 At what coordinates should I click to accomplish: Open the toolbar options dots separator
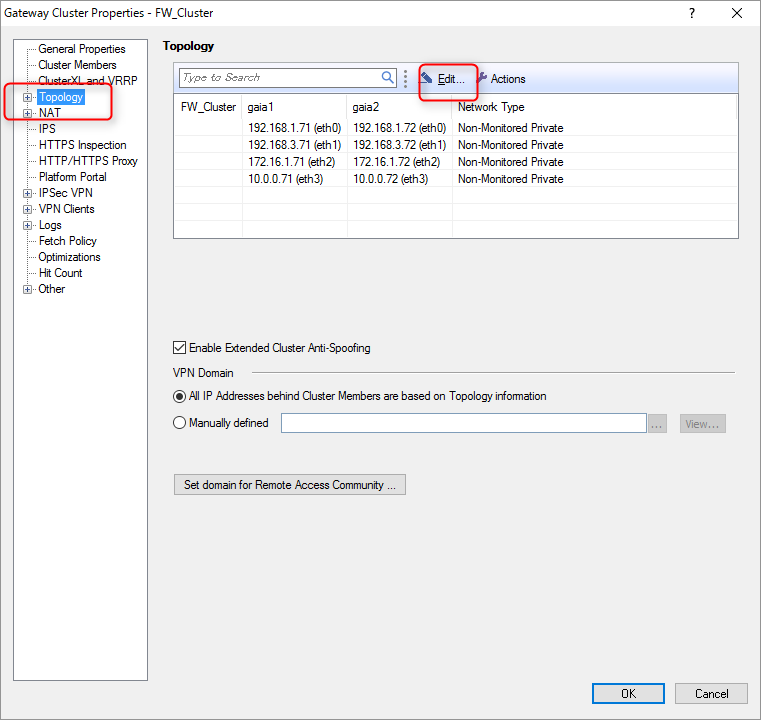tap(405, 79)
